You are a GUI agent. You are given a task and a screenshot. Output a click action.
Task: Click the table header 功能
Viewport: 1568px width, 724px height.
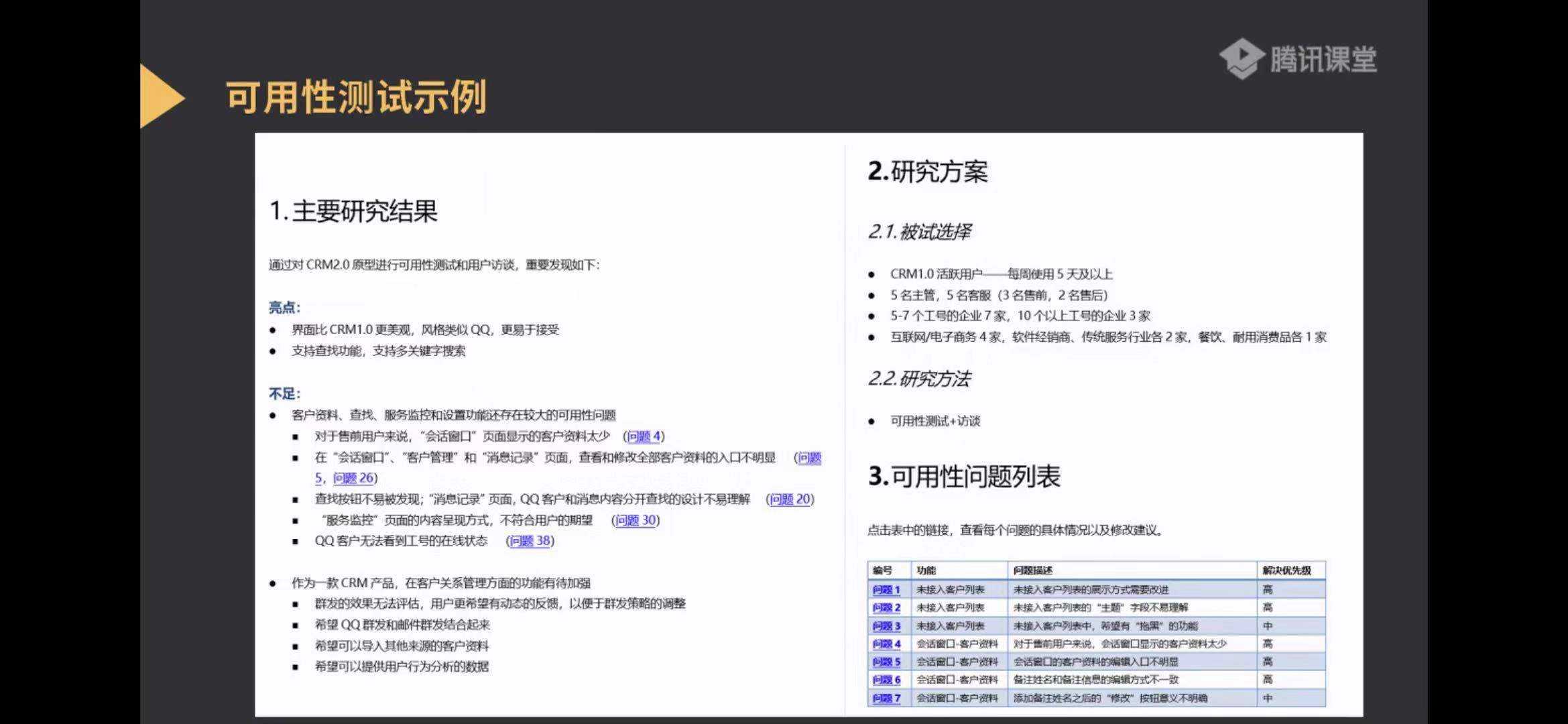point(926,570)
